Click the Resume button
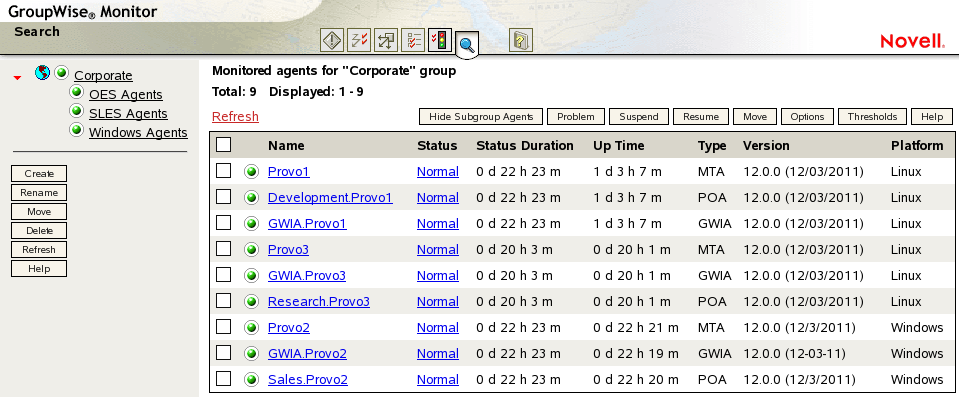The image size is (959, 397). point(701,117)
